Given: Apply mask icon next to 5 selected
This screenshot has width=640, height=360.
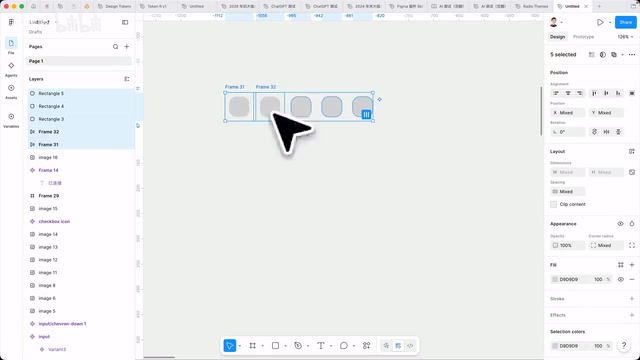Looking at the screenshot, I should coord(602,54).
